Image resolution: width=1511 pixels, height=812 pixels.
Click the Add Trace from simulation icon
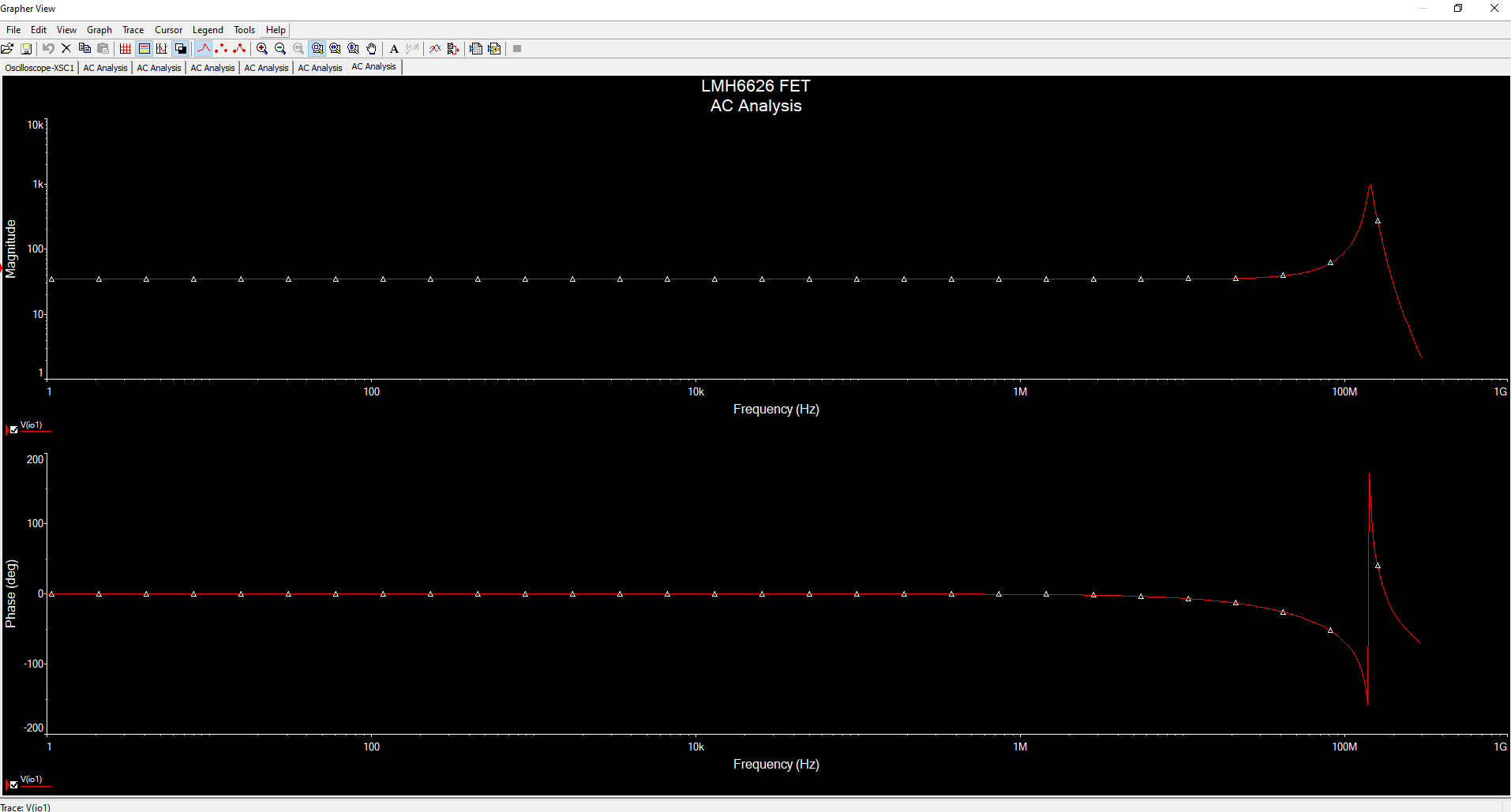pos(453,49)
